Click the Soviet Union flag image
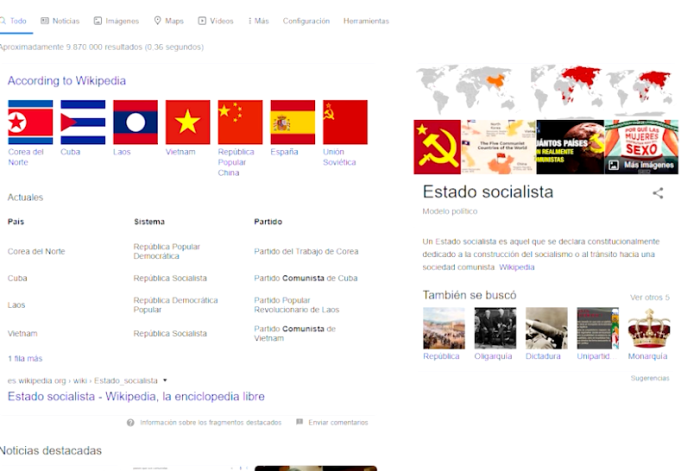Image resolution: width=700 pixels, height=471 pixels. coord(345,122)
